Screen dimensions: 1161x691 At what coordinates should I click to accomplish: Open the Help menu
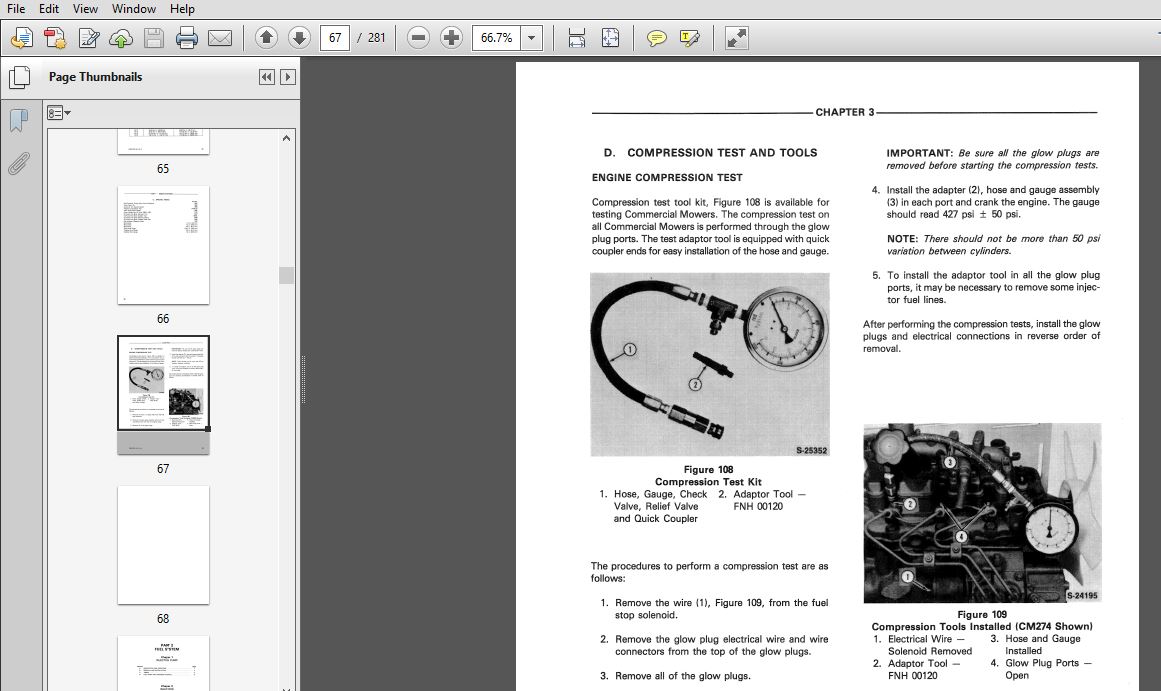click(x=182, y=9)
